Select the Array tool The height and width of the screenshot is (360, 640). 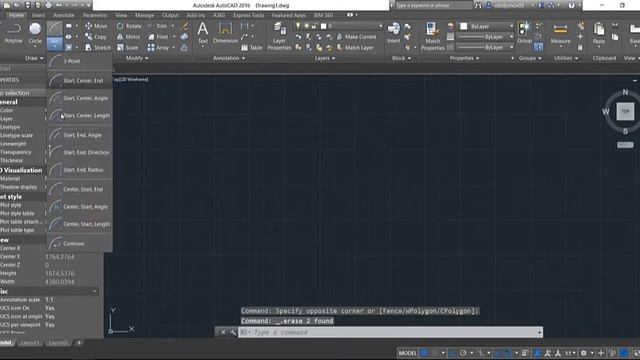[158, 48]
